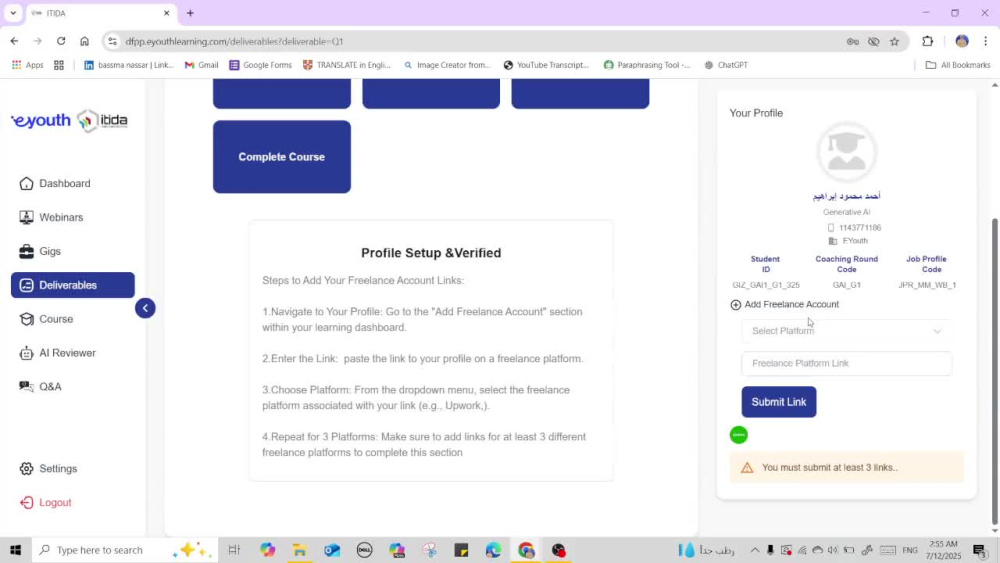Click the browser home icon
This screenshot has width=1000, height=563.
pos(84,41)
